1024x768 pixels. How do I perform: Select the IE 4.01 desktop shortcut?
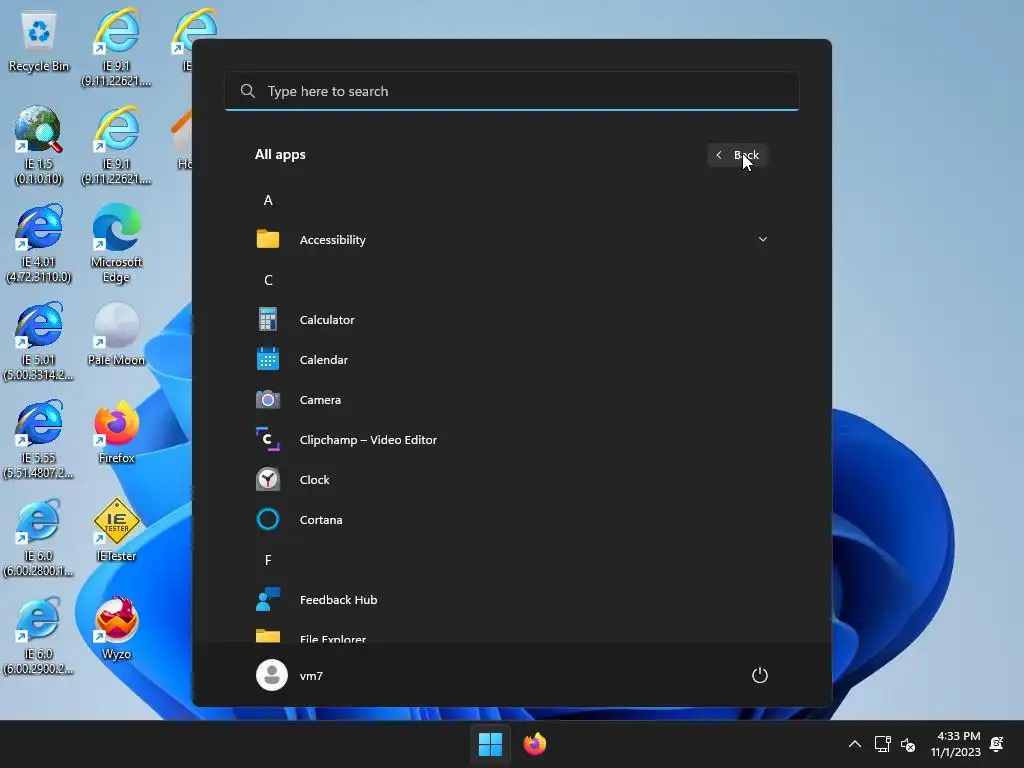tap(39, 243)
